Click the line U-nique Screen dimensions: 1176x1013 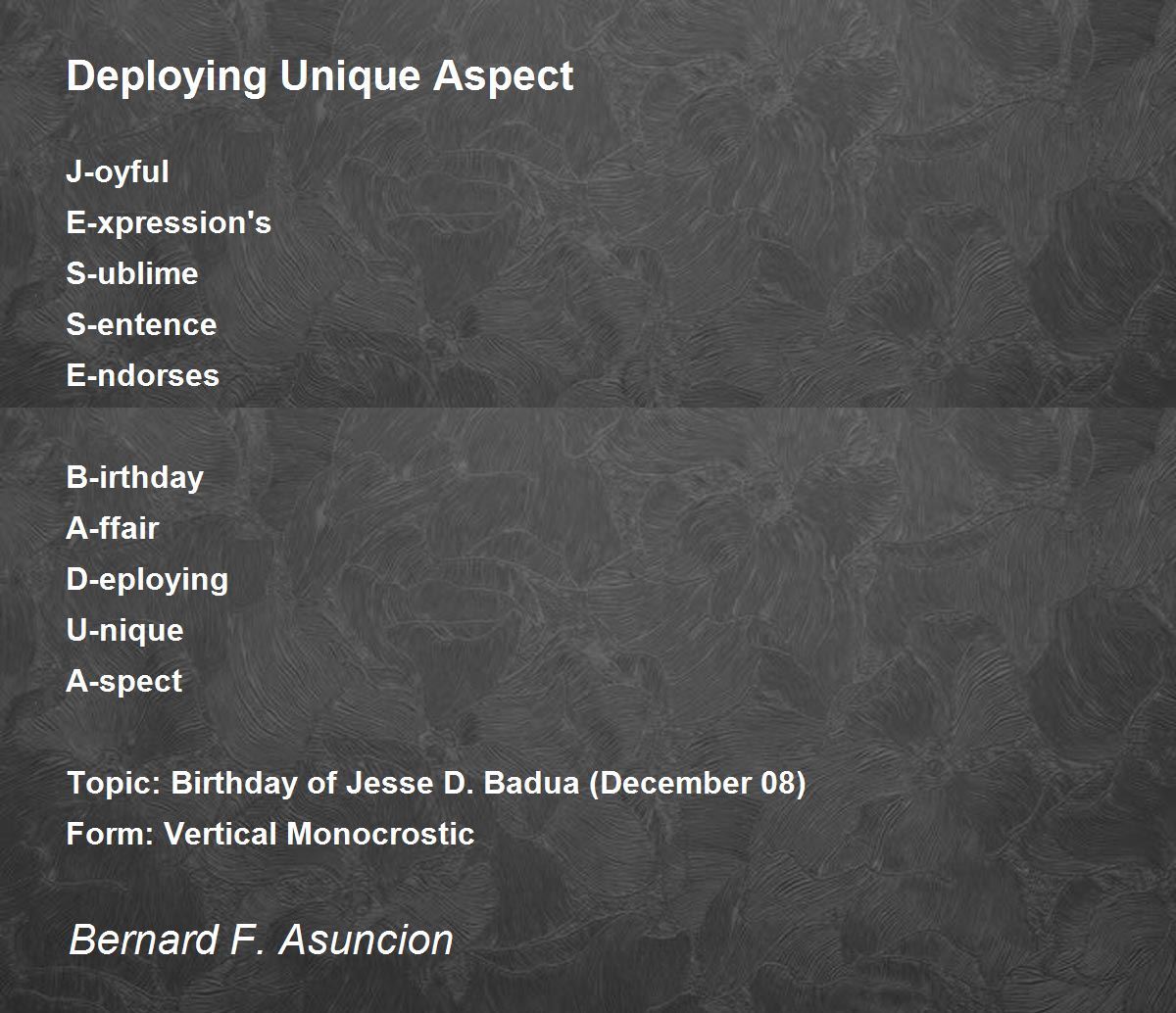coord(124,631)
